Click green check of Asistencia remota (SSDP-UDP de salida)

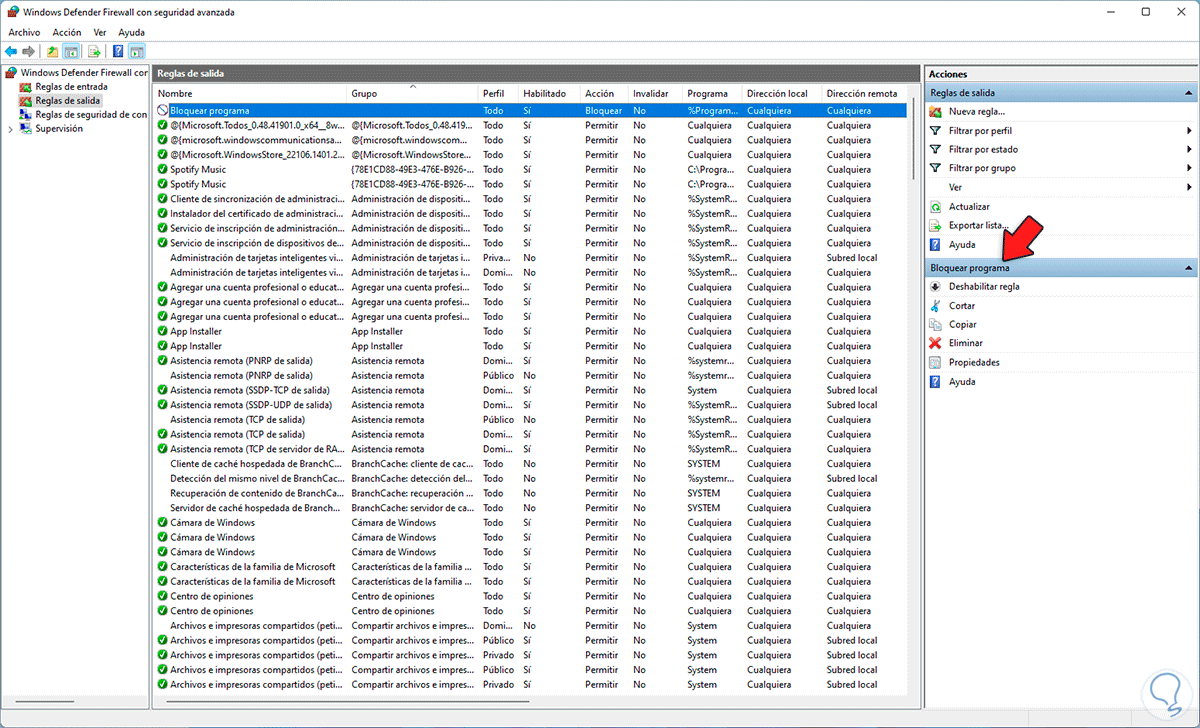[163, 405]
